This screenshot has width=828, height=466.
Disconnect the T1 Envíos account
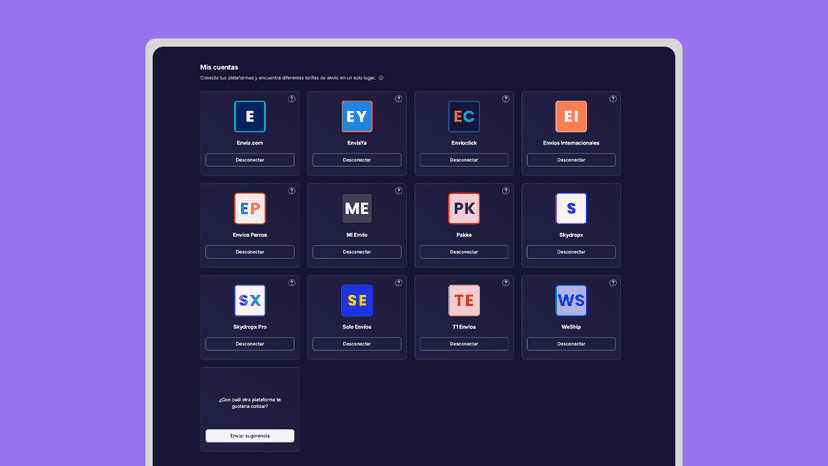click(464, 343)
